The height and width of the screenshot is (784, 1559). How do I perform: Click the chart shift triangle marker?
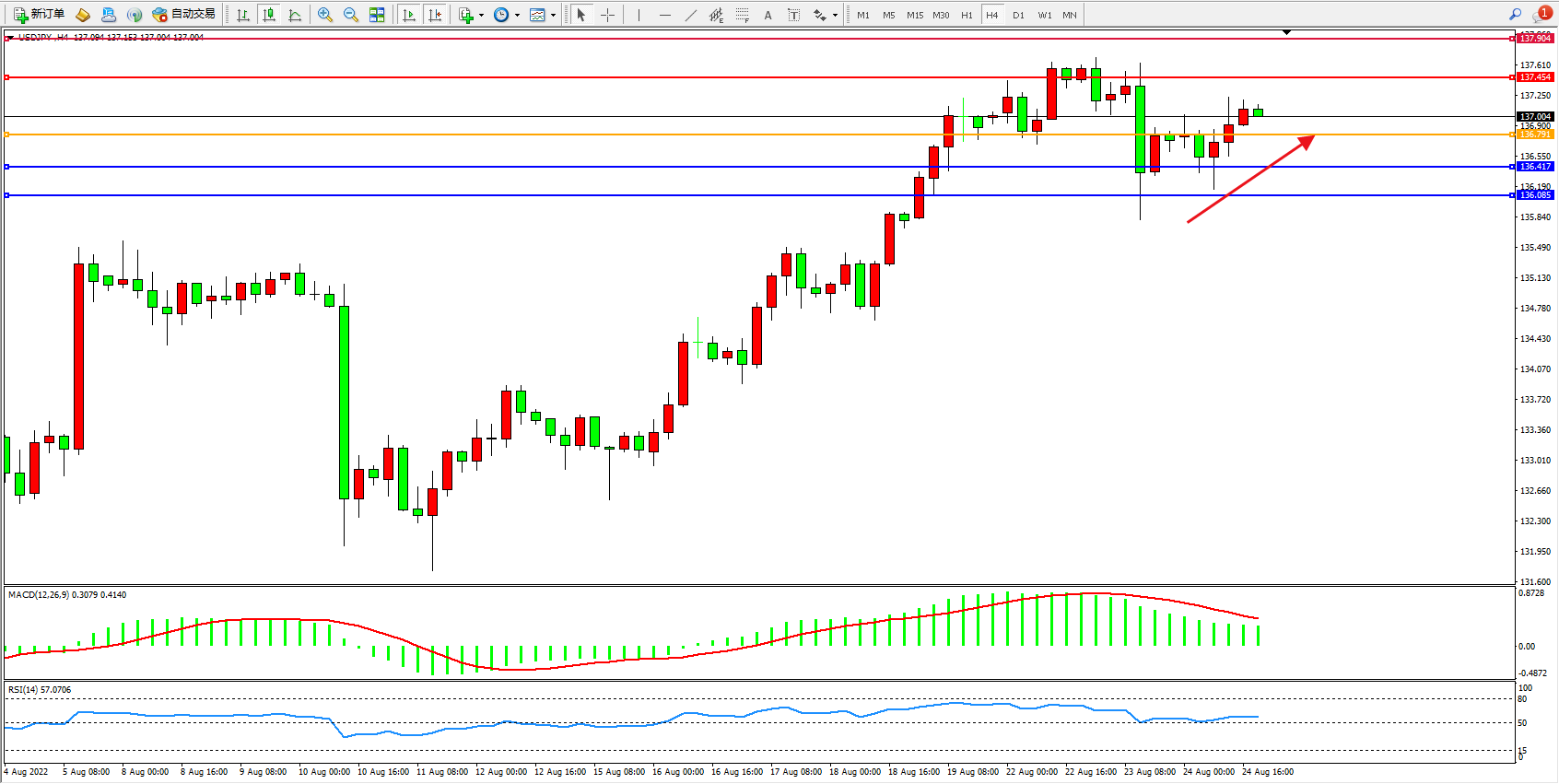(x=1286, y=32)
